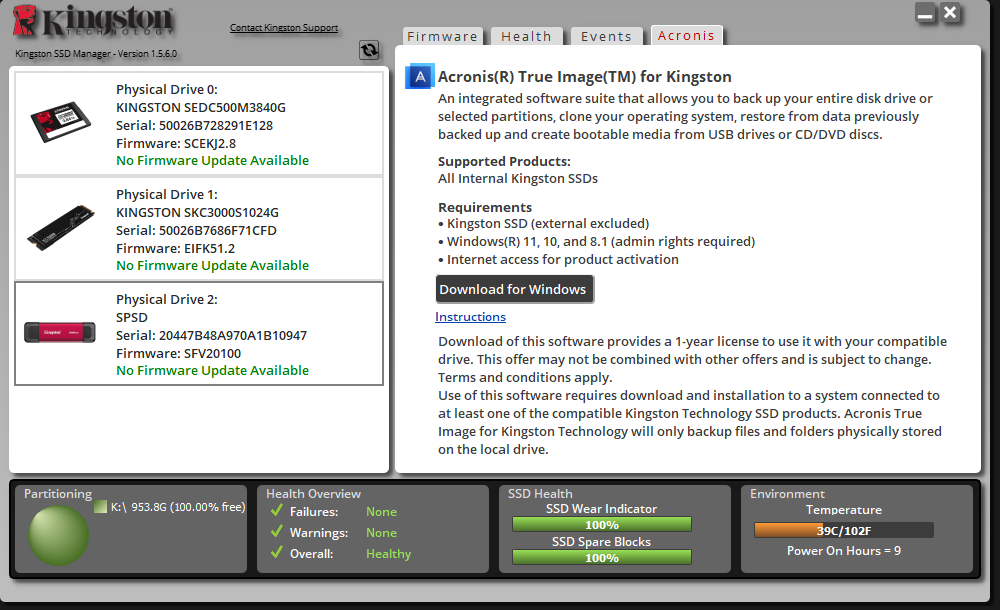Click the Failures None value

click(x=381, y=512)
